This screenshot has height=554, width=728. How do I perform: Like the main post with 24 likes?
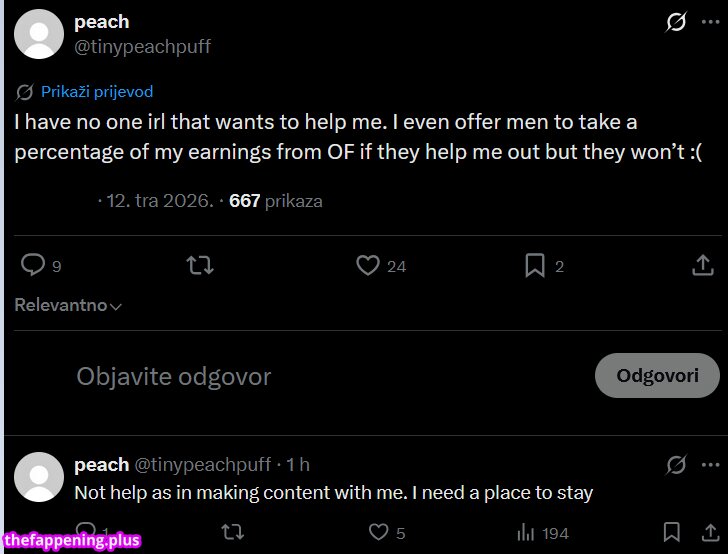[x=368, y=265]
